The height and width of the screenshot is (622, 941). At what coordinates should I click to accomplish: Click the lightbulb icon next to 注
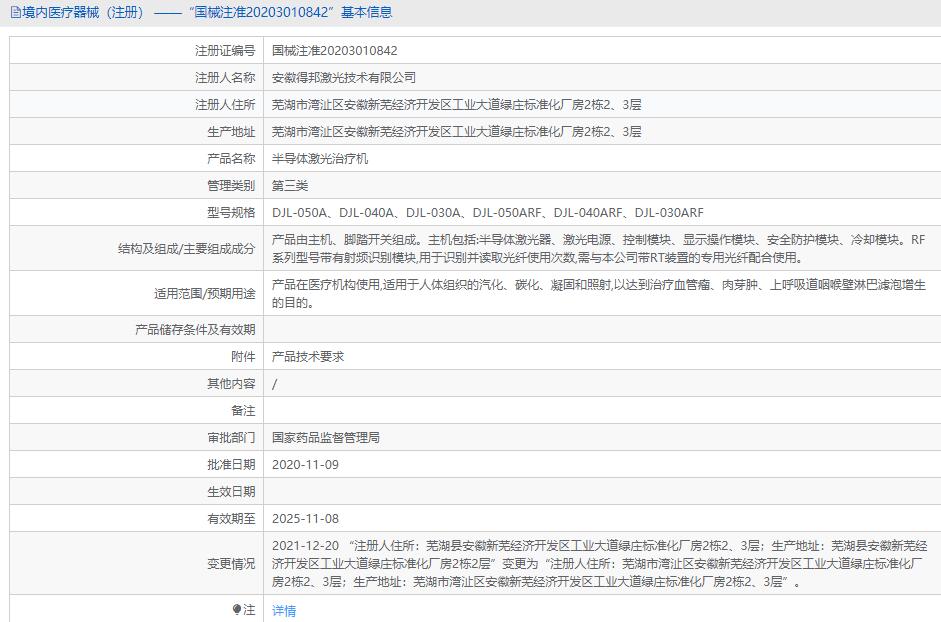(237, 610)
